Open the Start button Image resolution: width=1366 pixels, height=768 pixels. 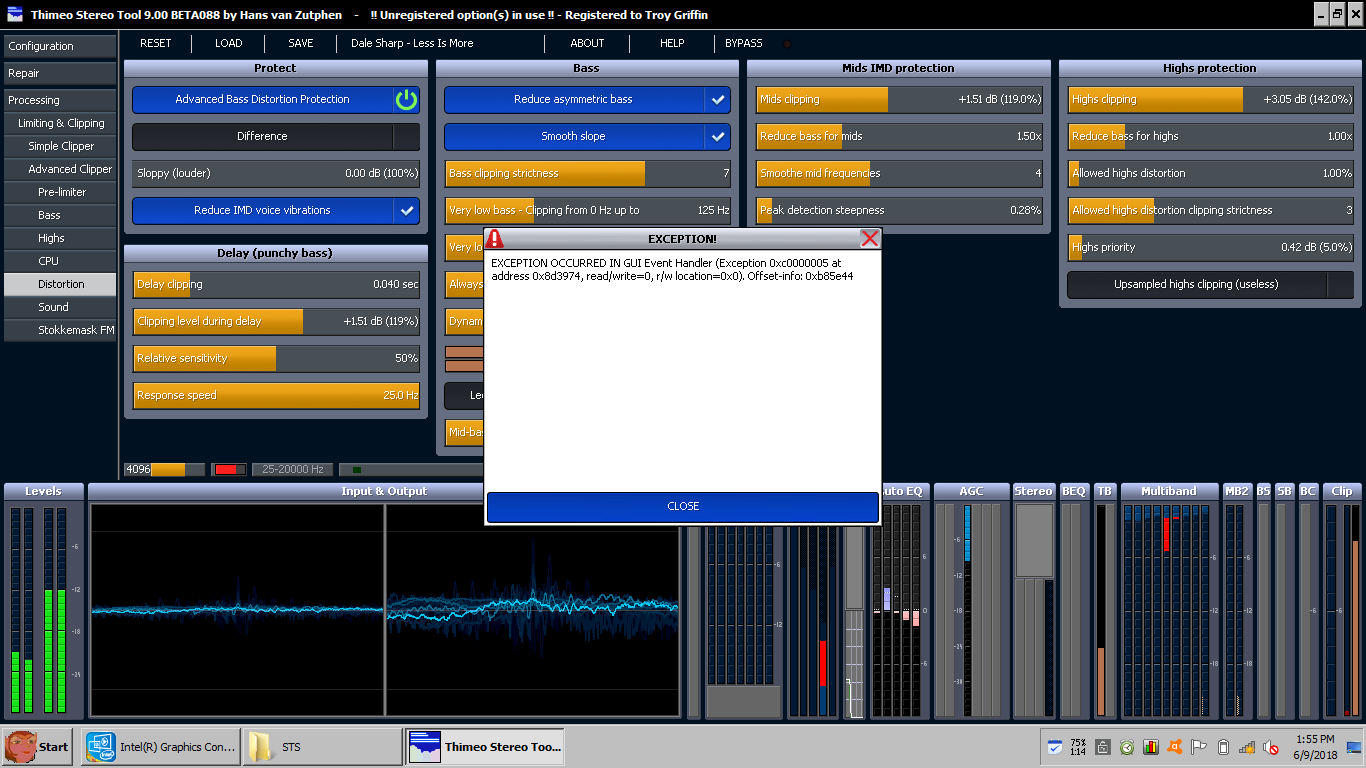pos(38,747)
